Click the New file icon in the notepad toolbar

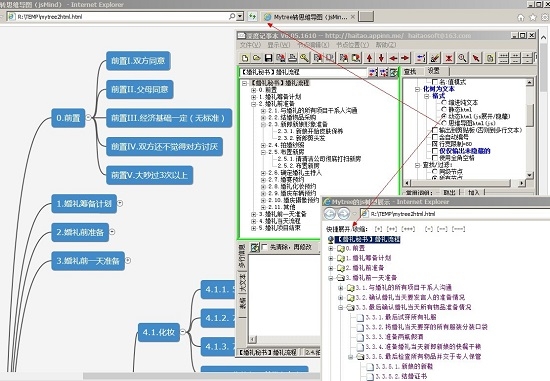pos(245,58)
